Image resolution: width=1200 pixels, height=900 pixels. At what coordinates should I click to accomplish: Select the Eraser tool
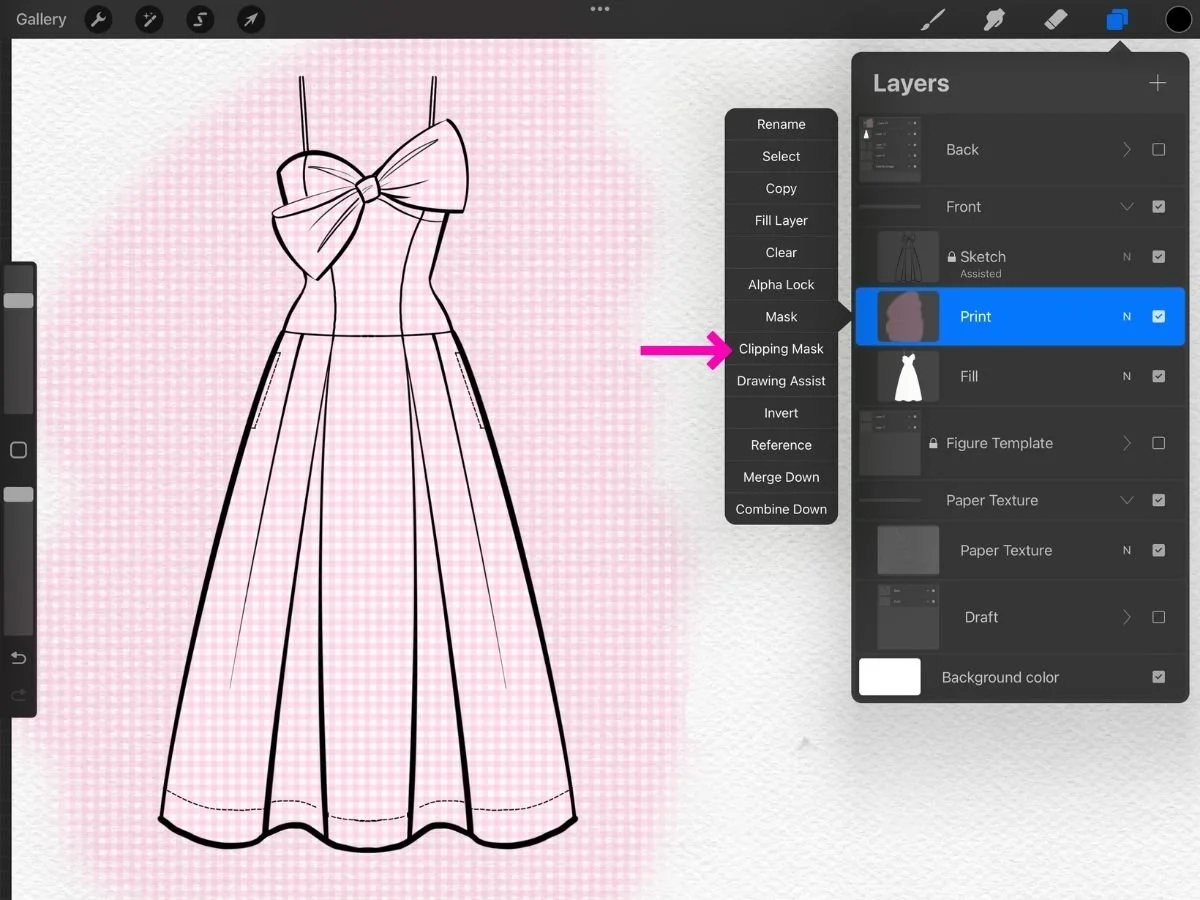click(1056, 19)
